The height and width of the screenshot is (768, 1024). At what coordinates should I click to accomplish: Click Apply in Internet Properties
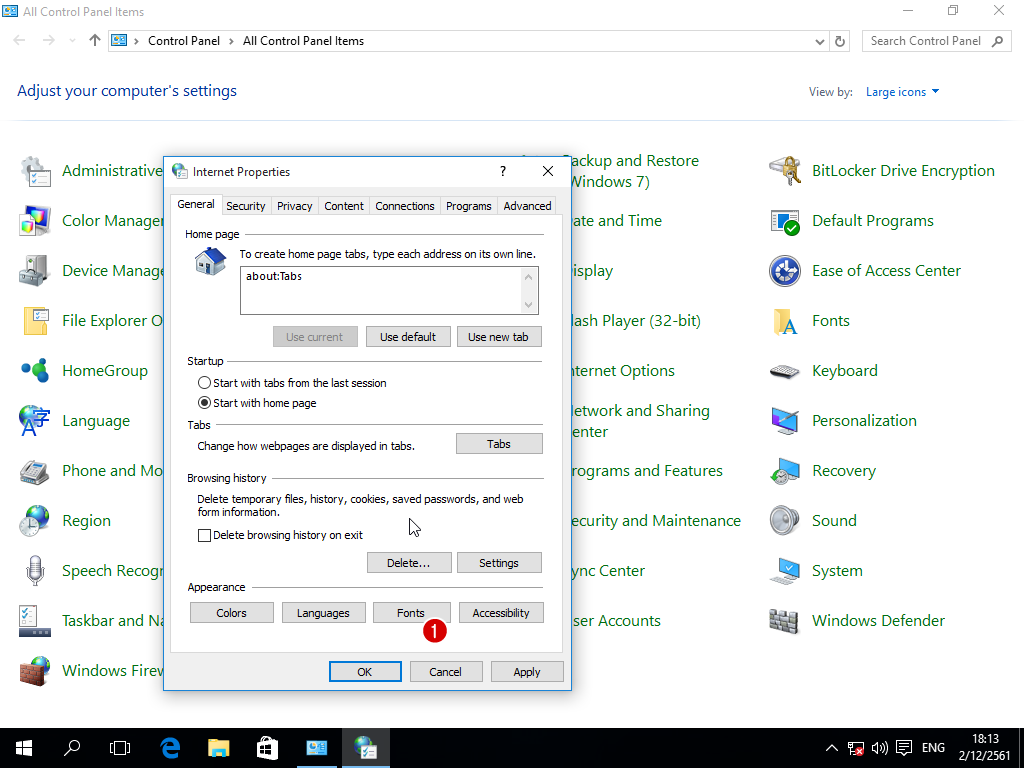(527, 672)
